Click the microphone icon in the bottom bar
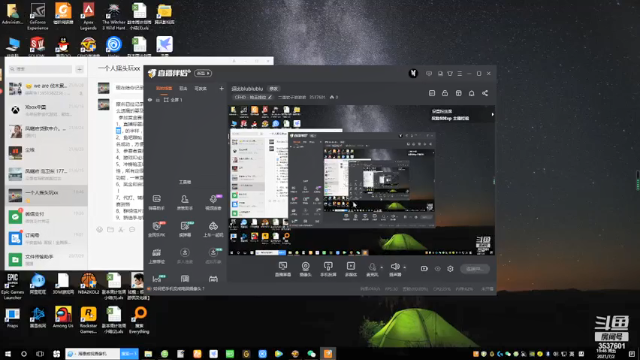Screen dimensions: 640x360 tap(372, 267)
